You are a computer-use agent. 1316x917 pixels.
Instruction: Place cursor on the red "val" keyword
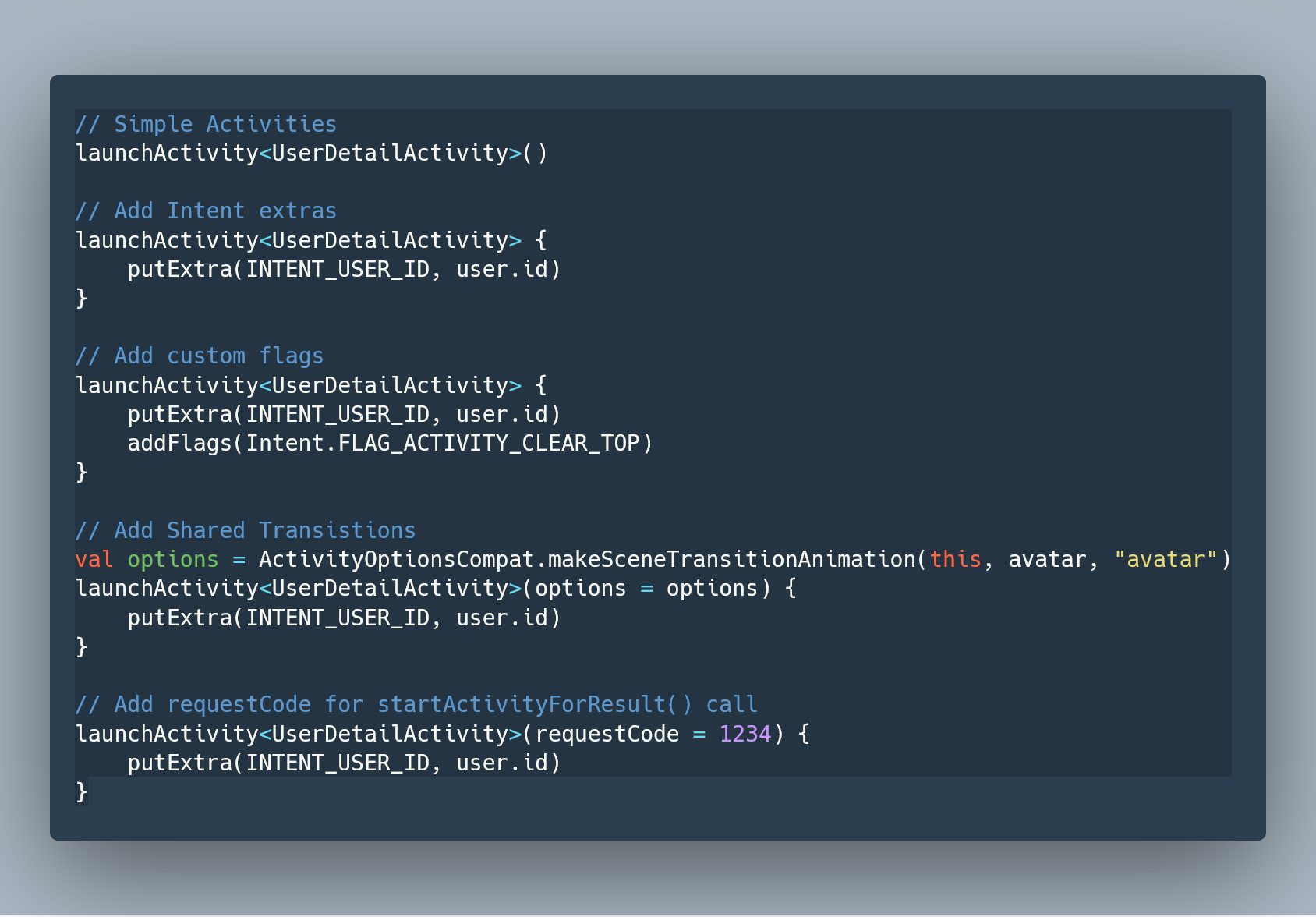pyautogui.click(x=94, y=559)
